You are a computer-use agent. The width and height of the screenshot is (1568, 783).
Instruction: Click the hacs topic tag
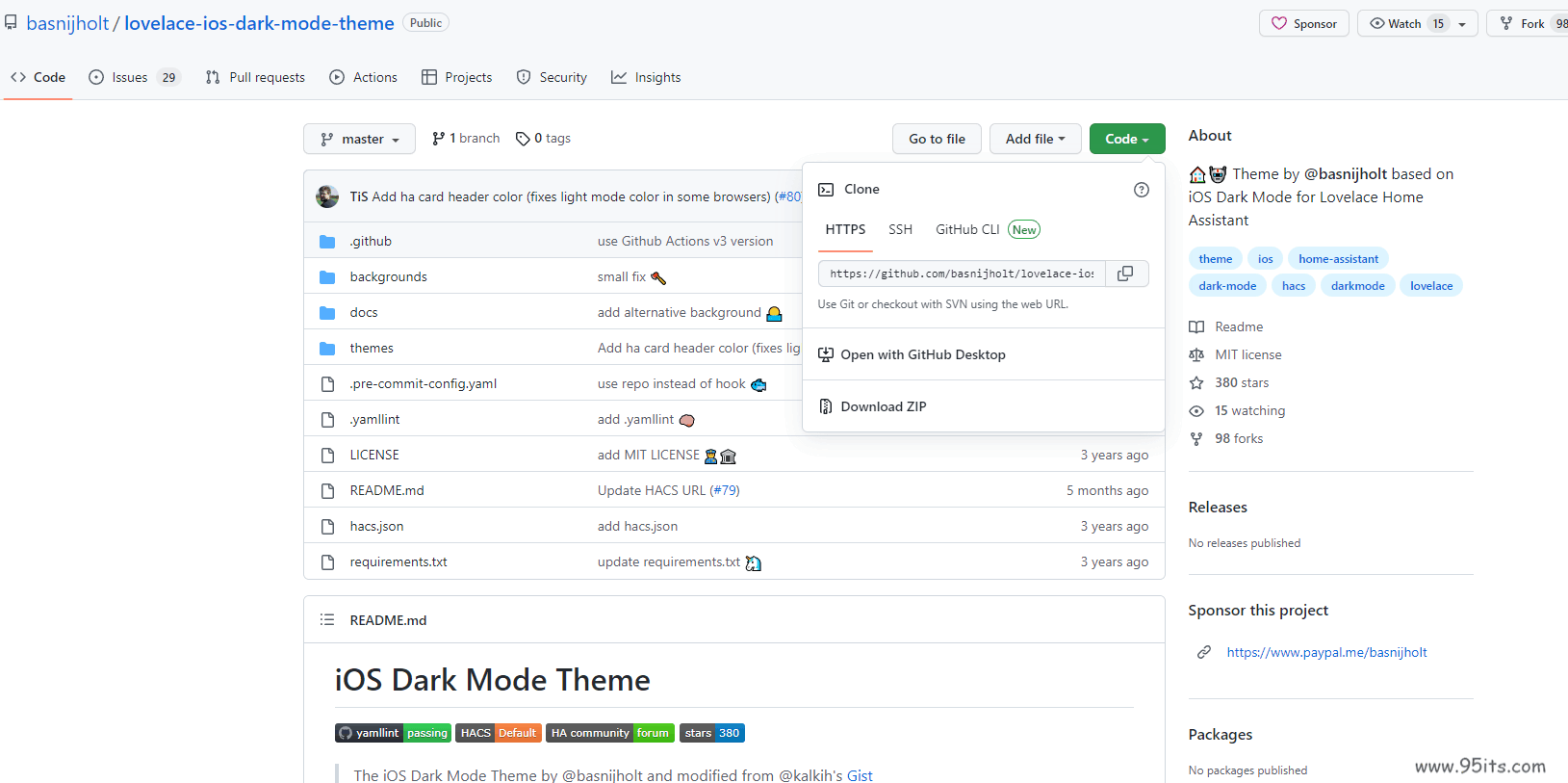pos(1294,286)
